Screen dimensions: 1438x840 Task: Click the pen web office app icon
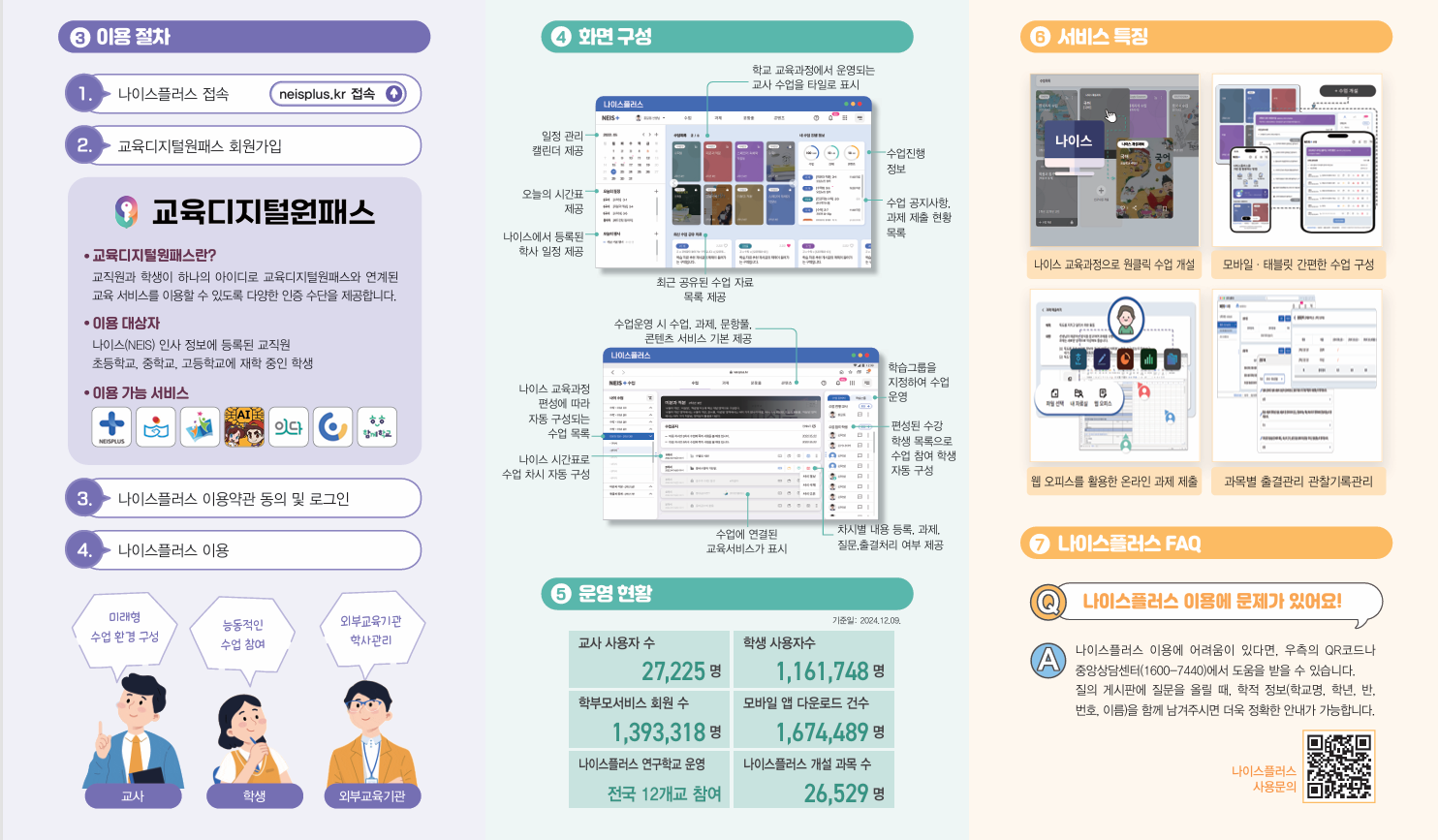(x=1102, y=358)
